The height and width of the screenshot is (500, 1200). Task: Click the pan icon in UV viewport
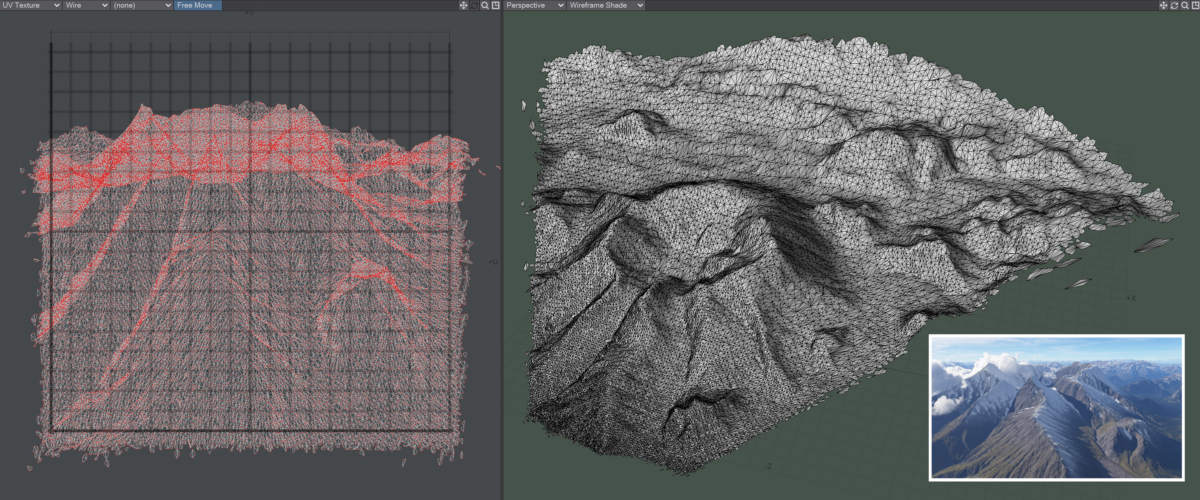[463, 5]
